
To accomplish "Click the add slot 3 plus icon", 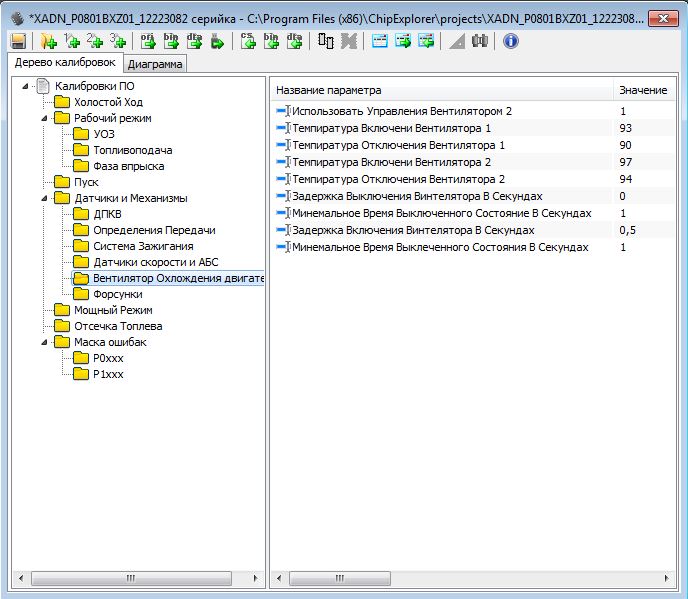I will pyautogui.click(x=118, y=41).
